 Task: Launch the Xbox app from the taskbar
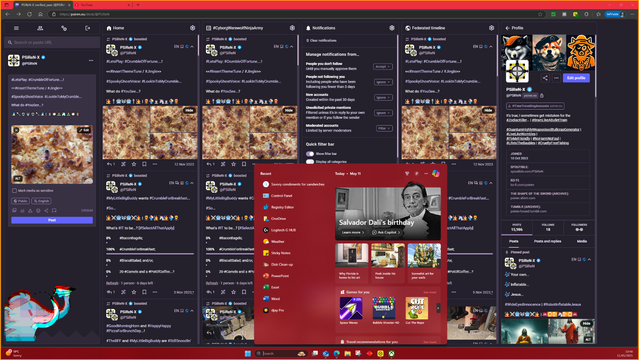[391, 353]
